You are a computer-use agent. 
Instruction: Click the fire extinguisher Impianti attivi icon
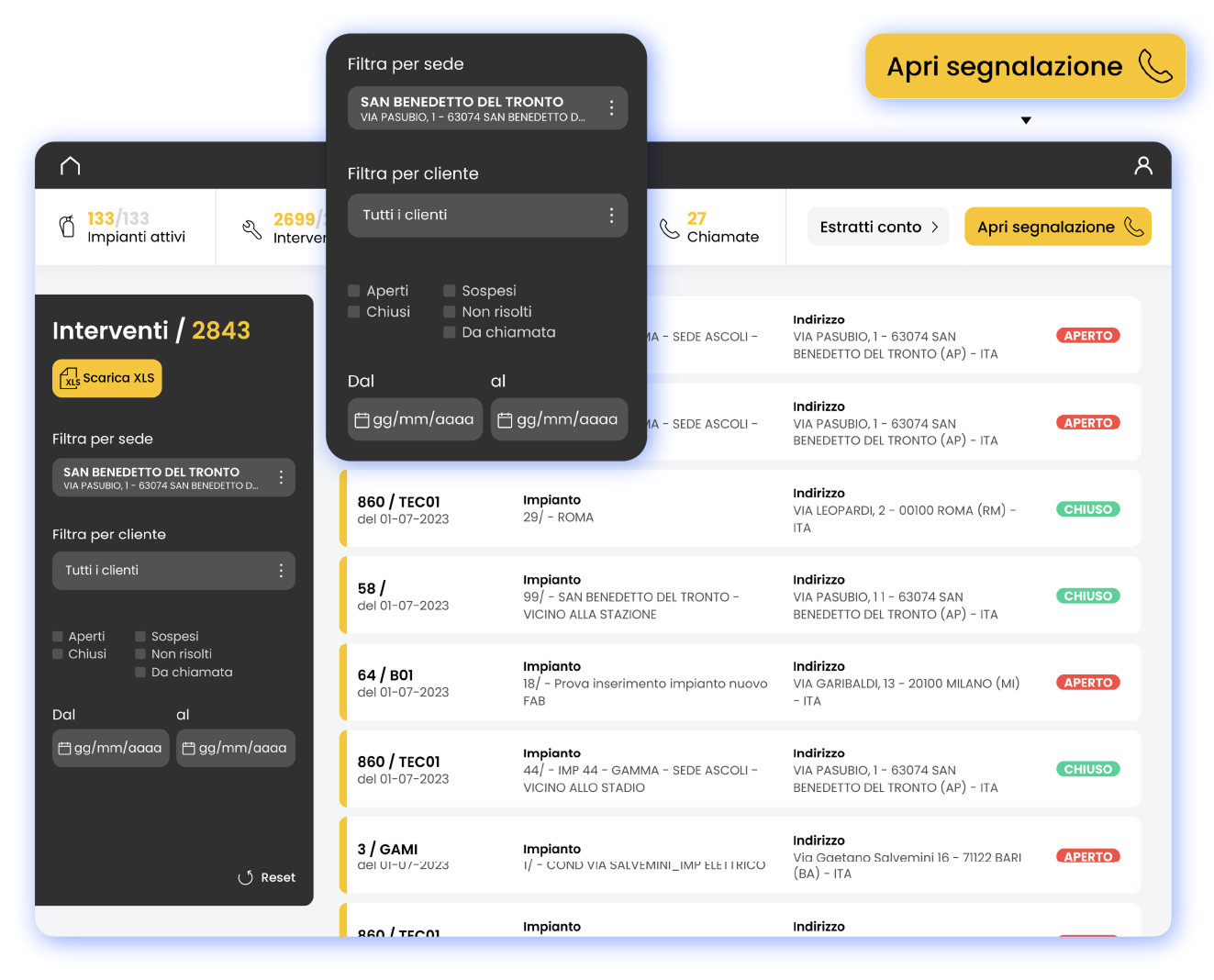(67, 227)
